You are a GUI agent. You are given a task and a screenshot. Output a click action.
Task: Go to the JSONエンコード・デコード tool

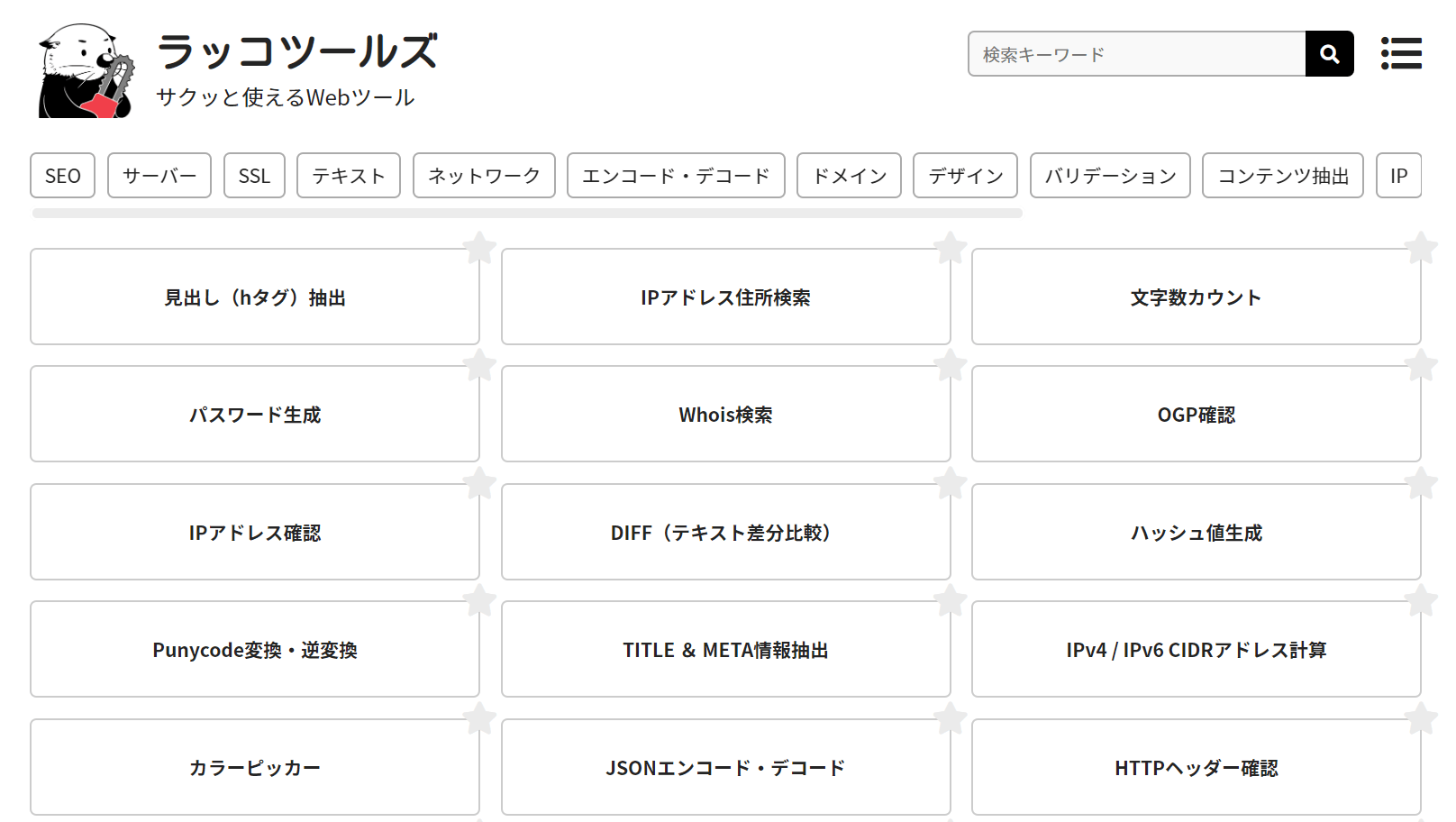(x=726, y=767)
